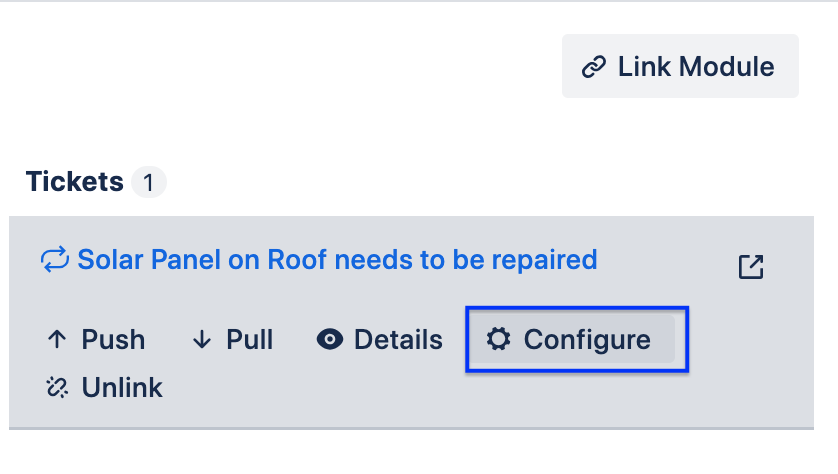Viewport: 838px width, 474px height.
Task: Click the Link Module button
Action: (680, 67)
